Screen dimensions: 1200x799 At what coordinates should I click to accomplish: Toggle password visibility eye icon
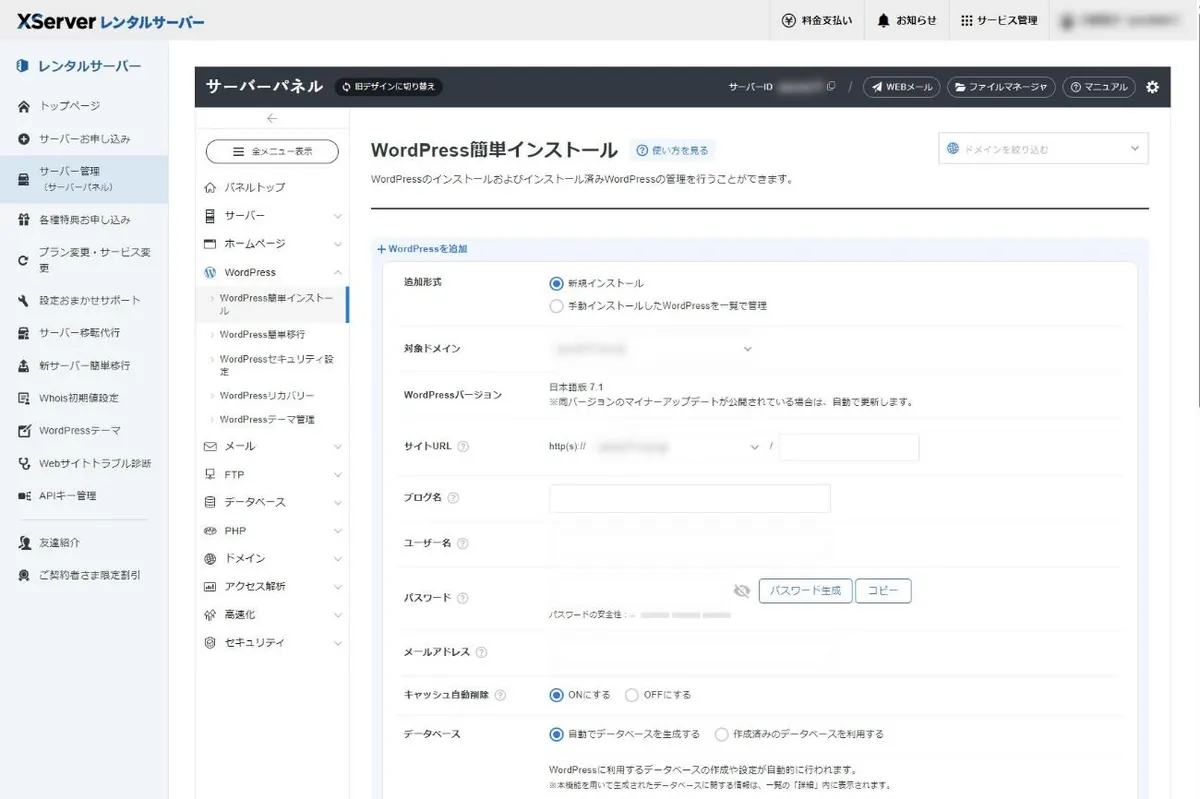(741, 591)
